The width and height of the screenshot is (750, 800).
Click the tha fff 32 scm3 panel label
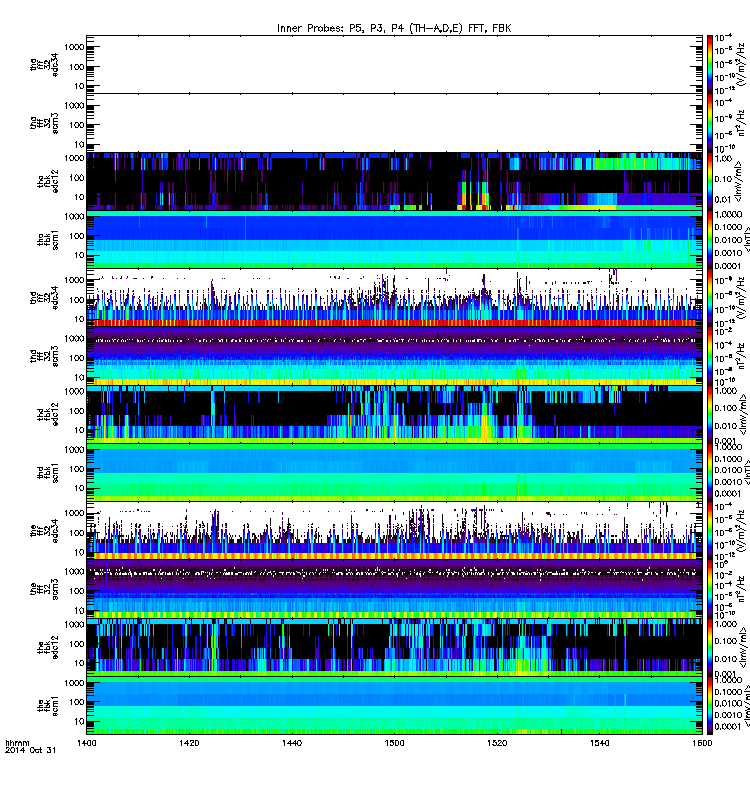44,123
